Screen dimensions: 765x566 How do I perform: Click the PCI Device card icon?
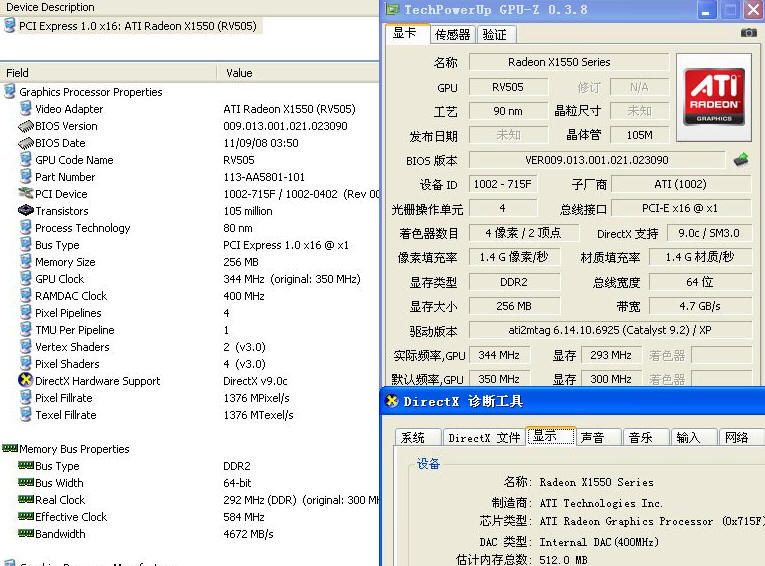25,193
